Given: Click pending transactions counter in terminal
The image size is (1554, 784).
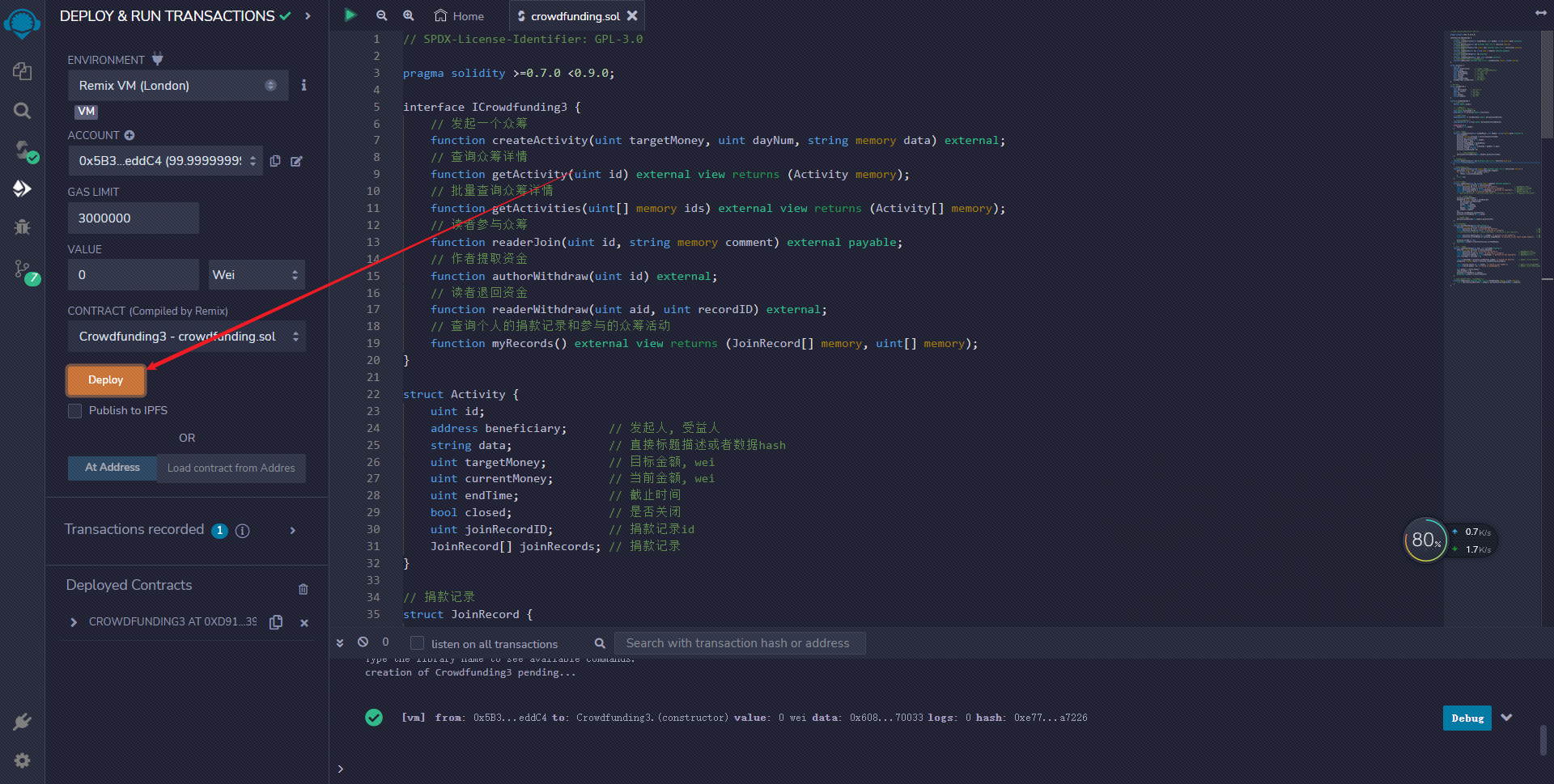Looking at the screenshot, I should (x=385, y=642).
